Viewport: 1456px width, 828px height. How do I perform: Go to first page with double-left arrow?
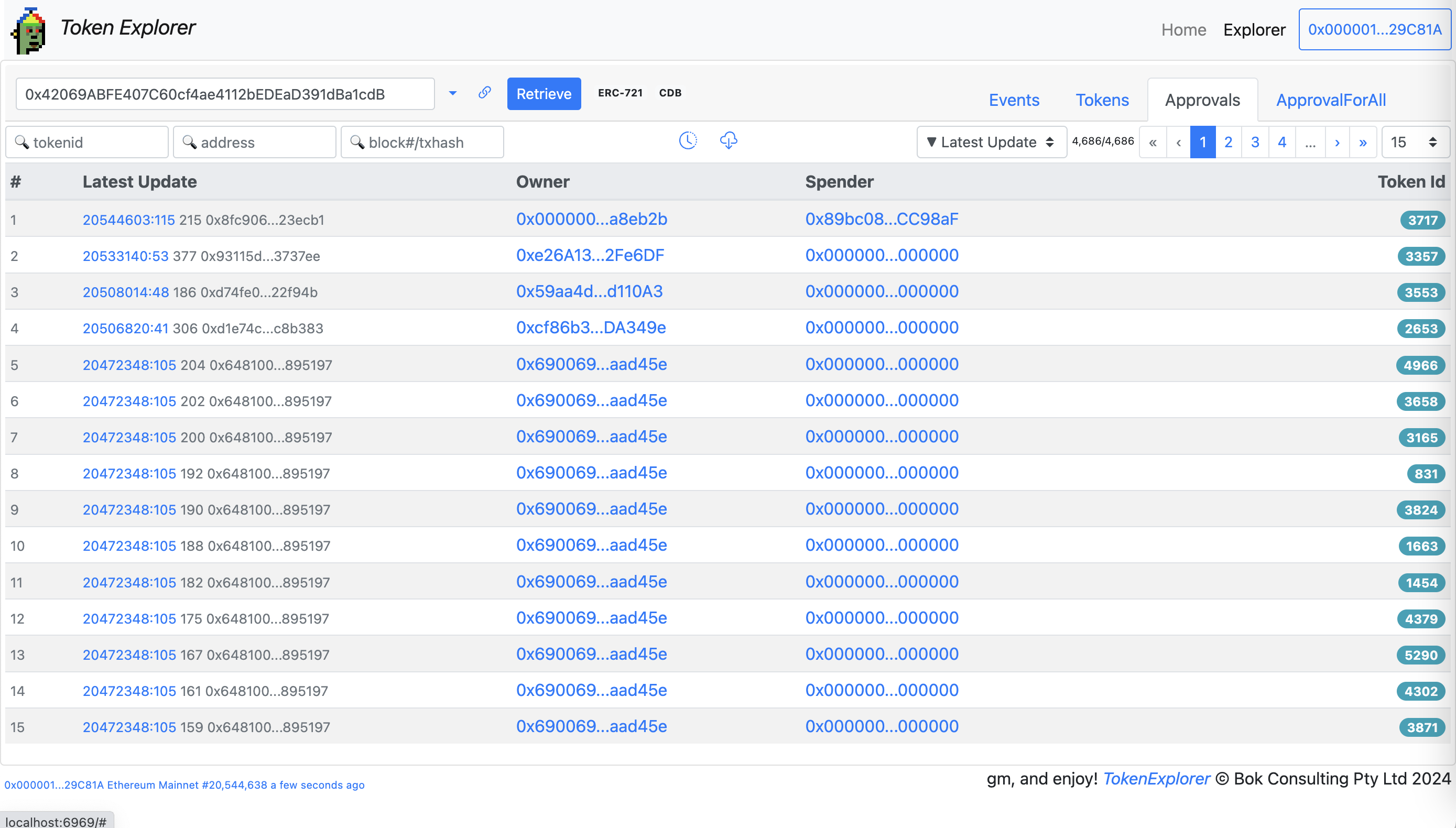click(1153, 142)
